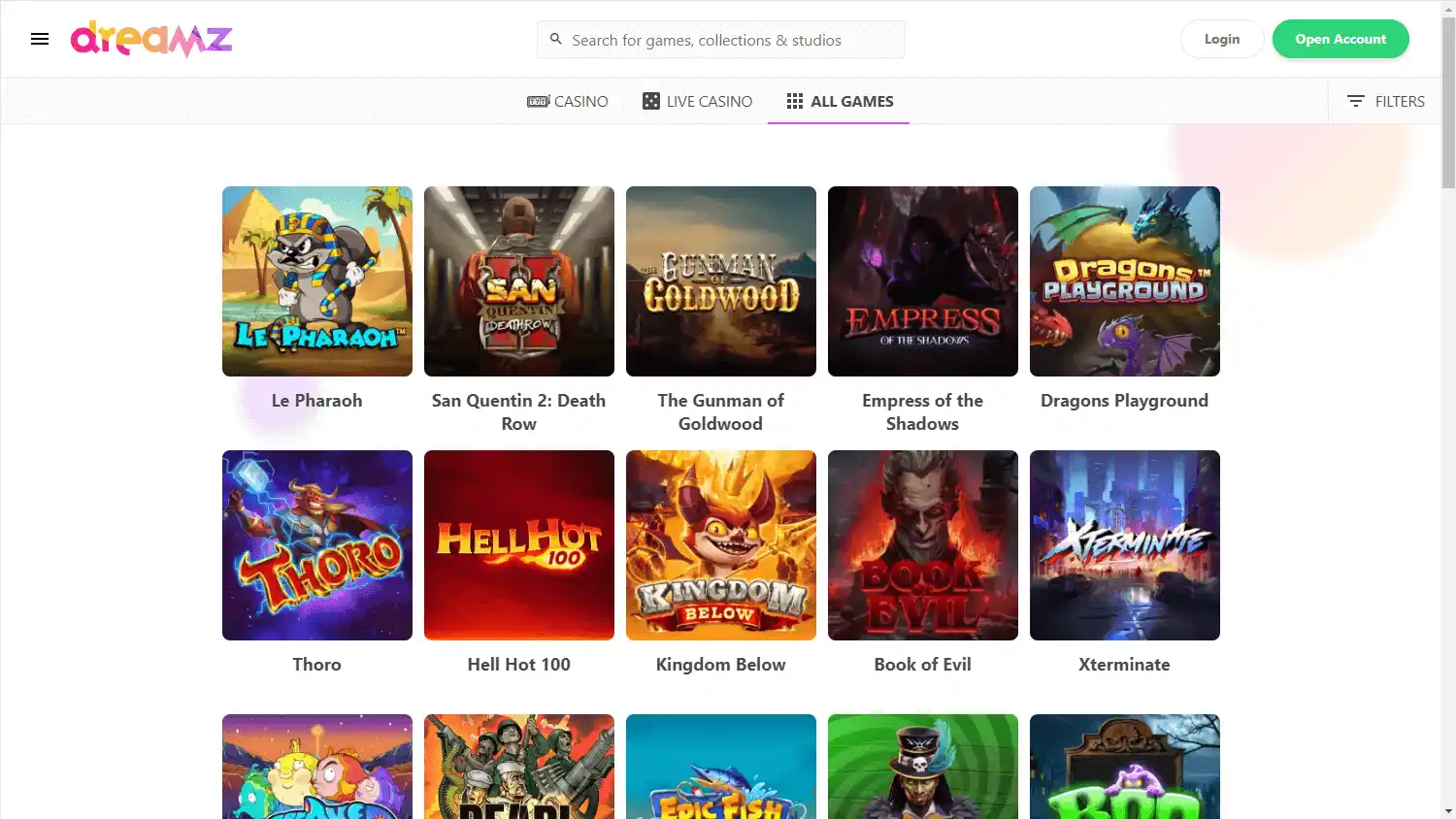Open the Le Pharaoh game thumbnail
Image resolution: width=1456 pixels, height=819 pixels.
point(317,281)
